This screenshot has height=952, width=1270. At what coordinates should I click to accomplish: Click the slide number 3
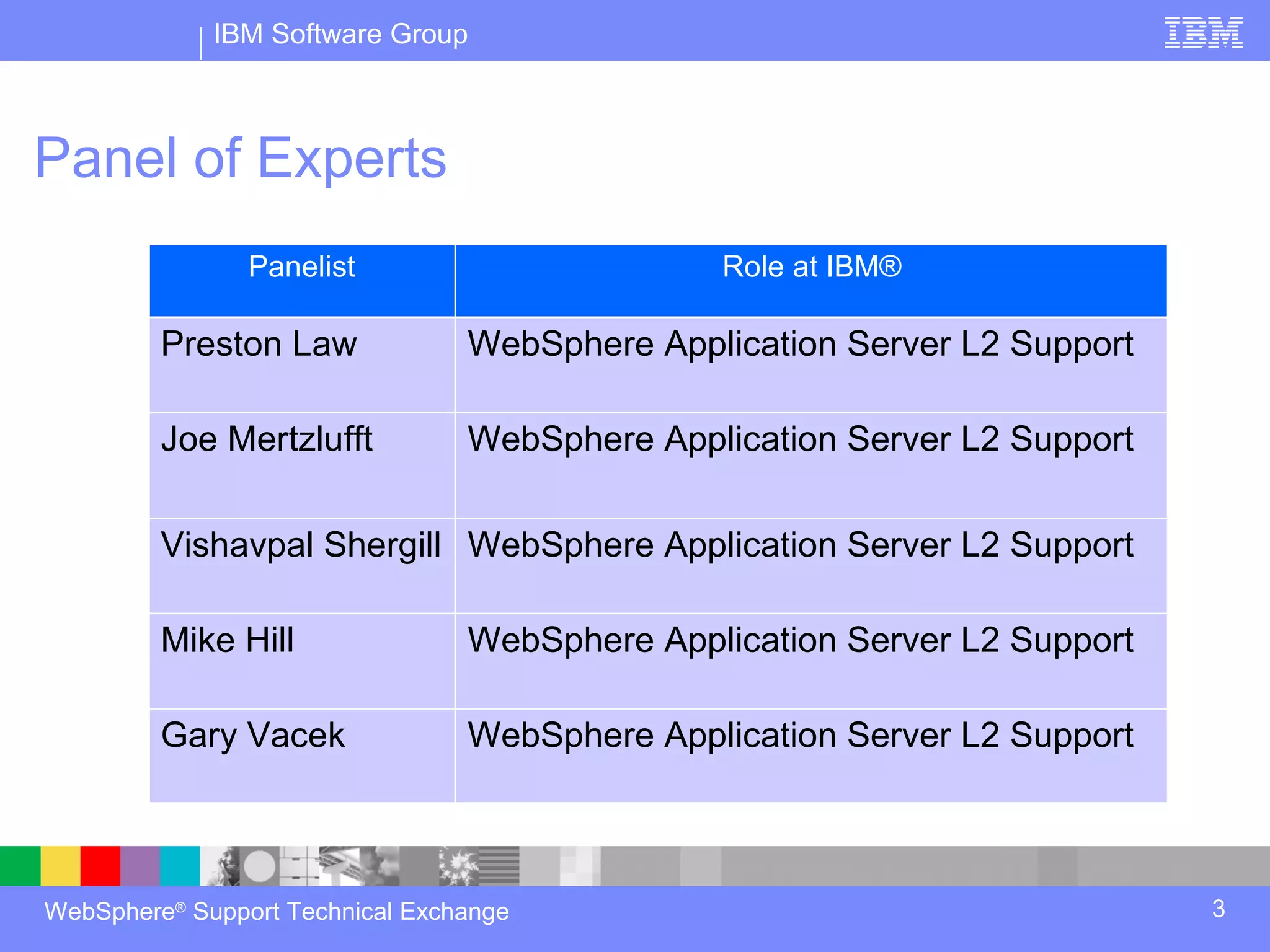1218,909
